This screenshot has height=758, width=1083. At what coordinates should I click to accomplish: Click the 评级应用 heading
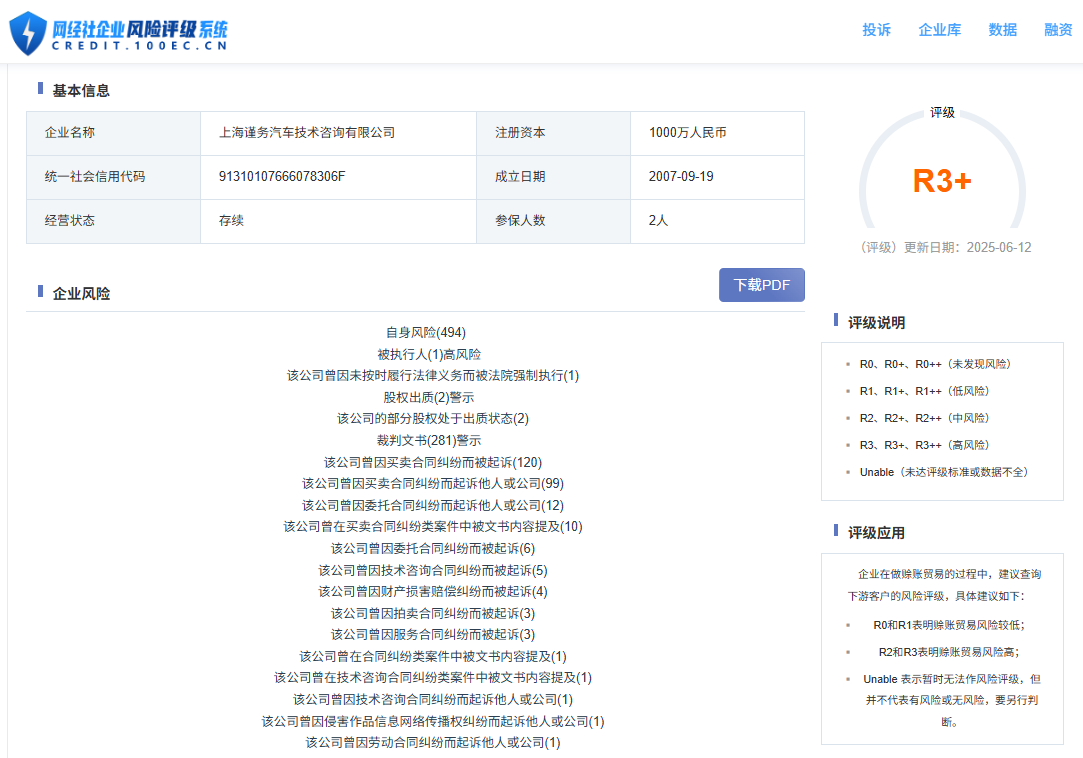pos(876,533)
